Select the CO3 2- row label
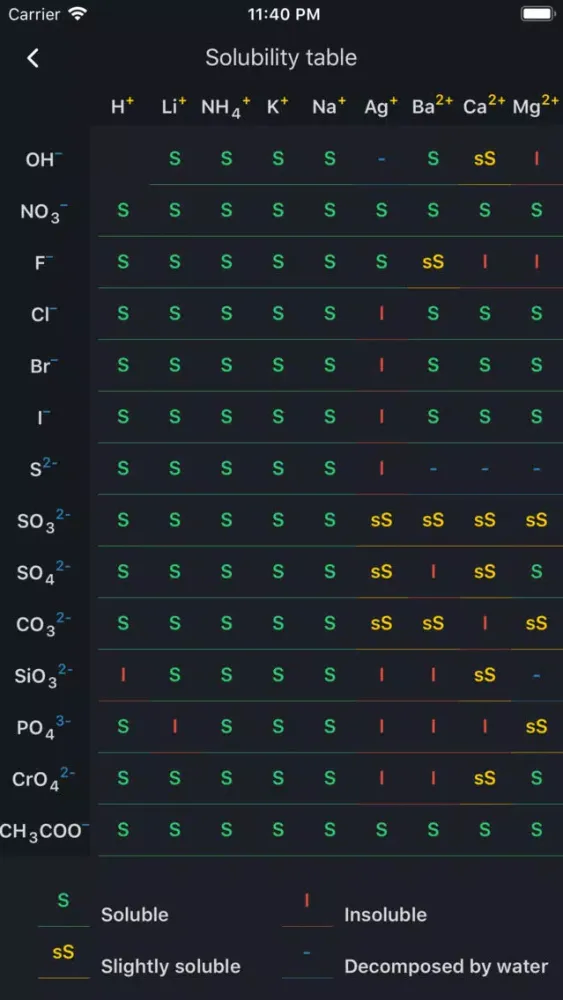 click(x=43, y=625)
